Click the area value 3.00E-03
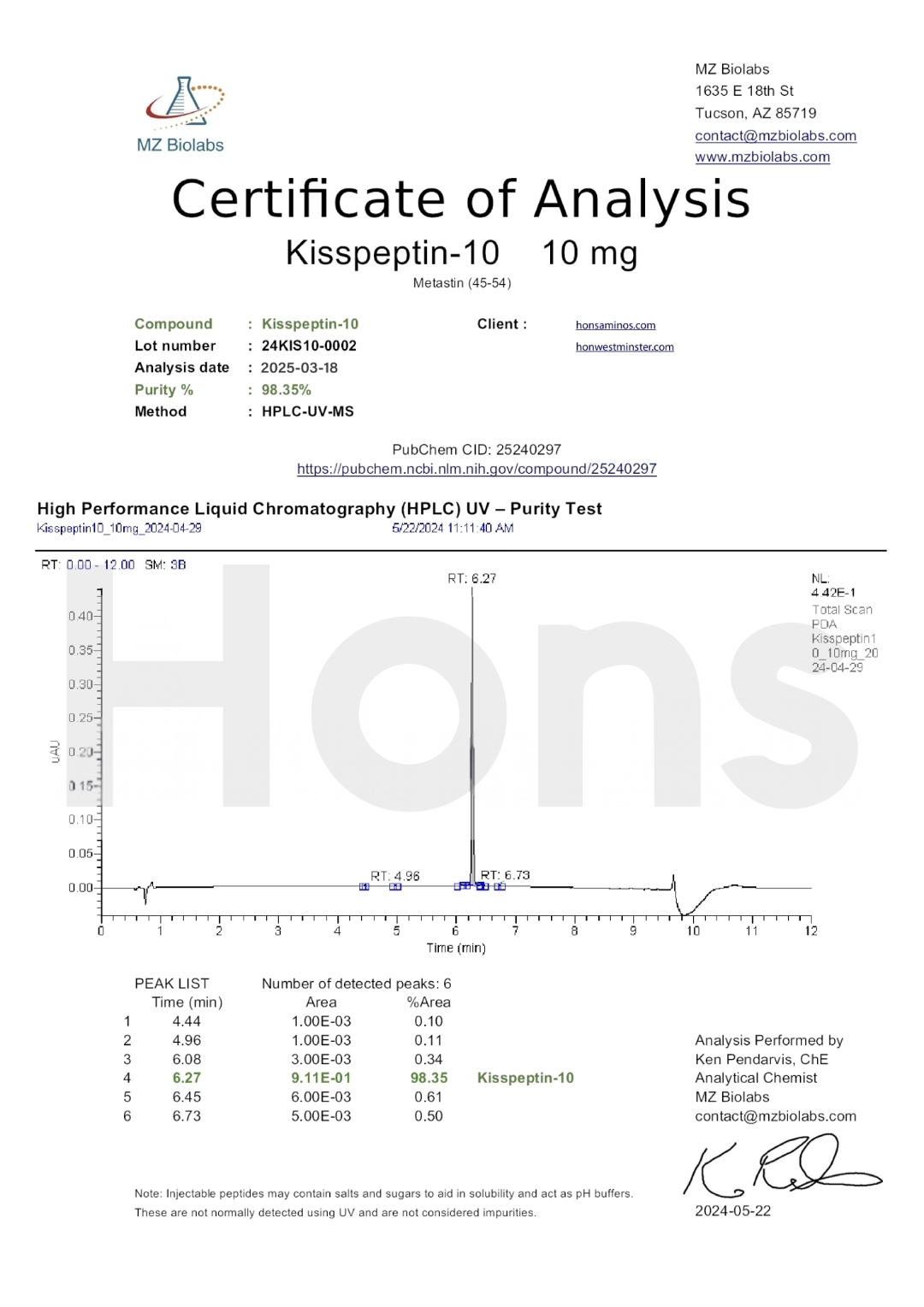The image size is (924, 1307). [x=321, y=1059]
